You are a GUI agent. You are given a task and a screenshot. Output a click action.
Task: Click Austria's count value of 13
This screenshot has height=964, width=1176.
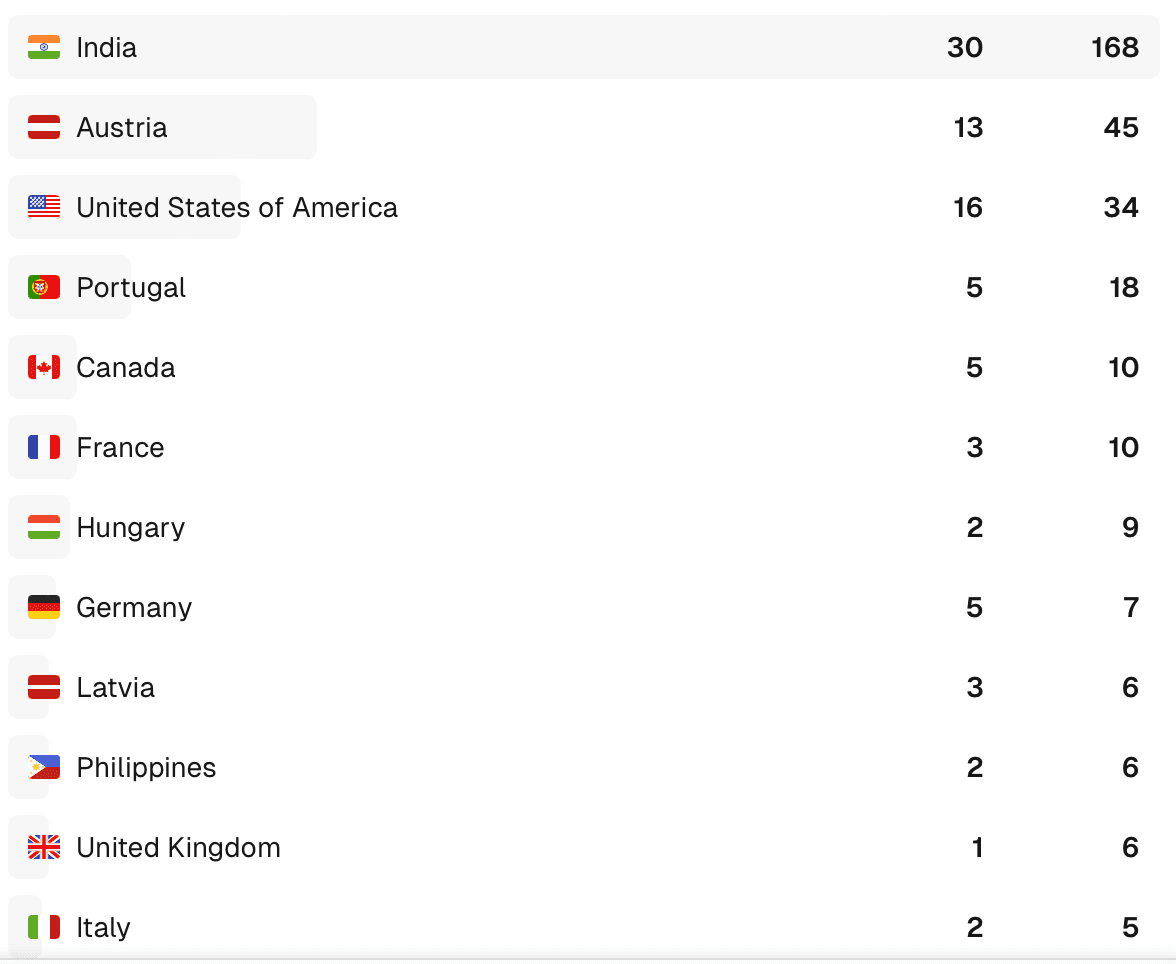(x=968, y=127)
